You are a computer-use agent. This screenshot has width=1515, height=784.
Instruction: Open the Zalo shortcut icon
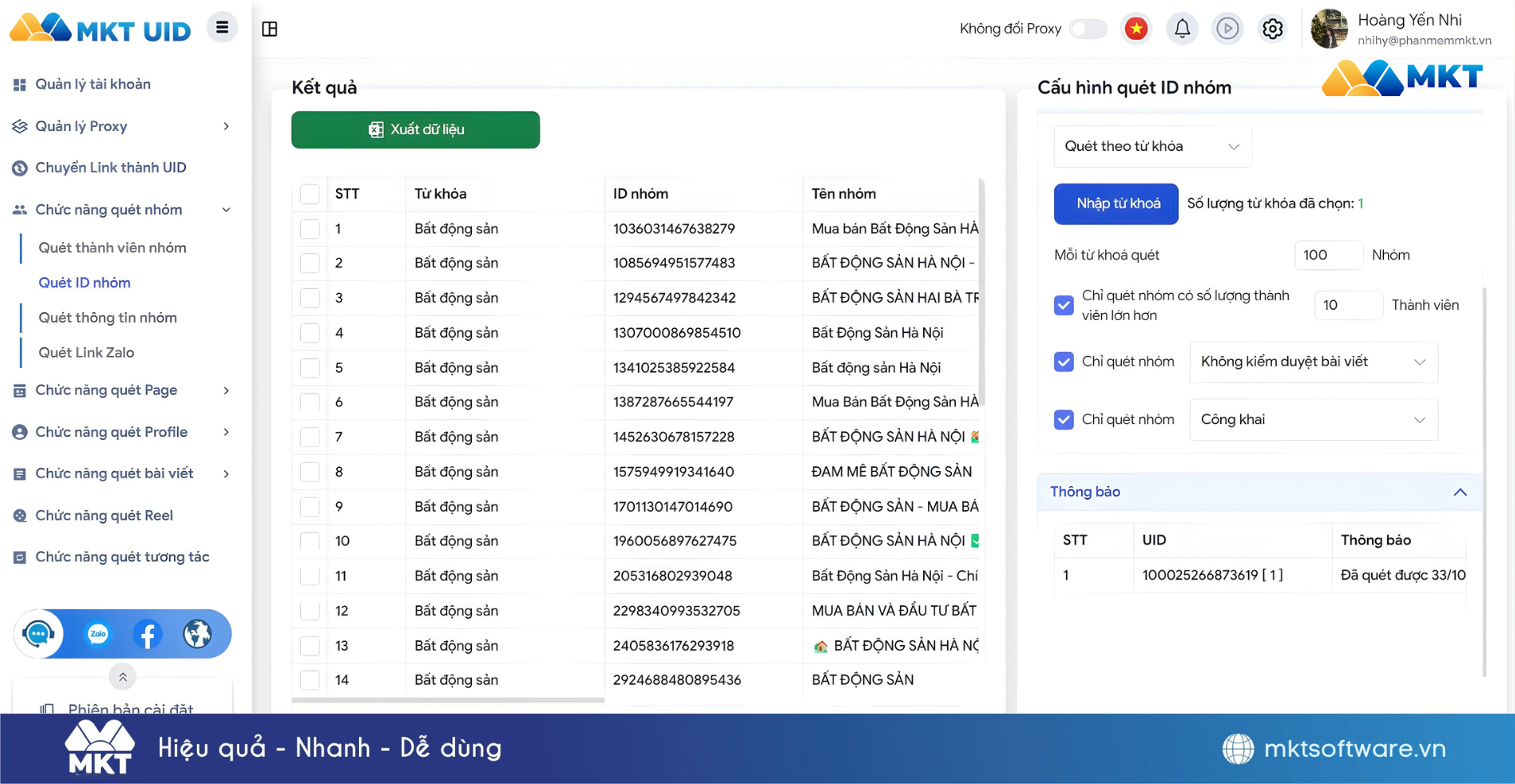click(98, 634)
